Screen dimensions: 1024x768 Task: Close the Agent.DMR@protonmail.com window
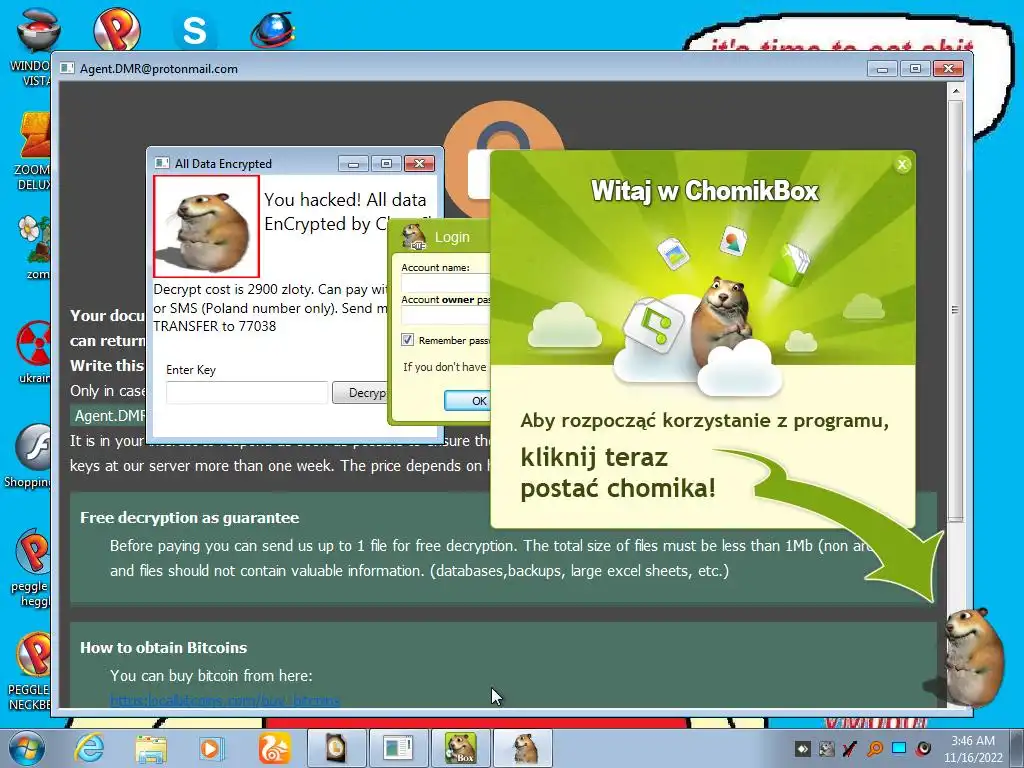pyautogui.click(x=948, y=69)
